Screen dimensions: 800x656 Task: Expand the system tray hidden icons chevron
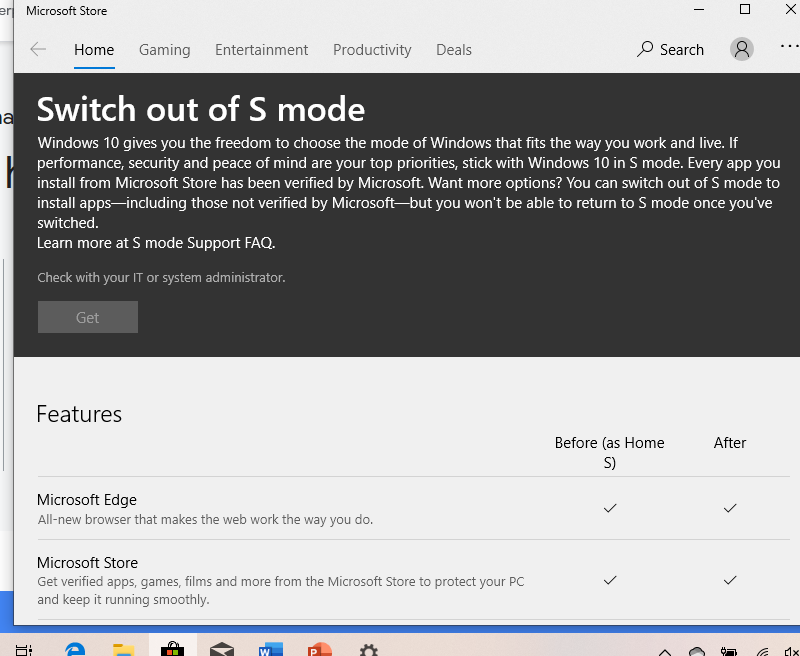[x=664, y=650]
